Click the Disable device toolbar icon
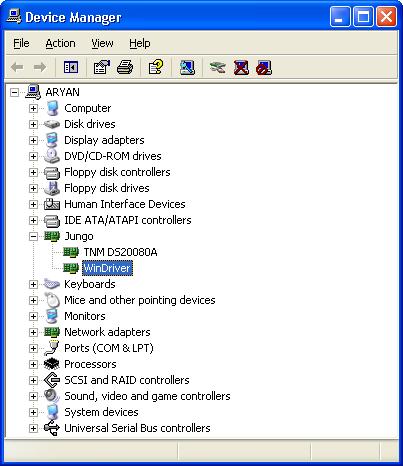 tap(264, 67)
